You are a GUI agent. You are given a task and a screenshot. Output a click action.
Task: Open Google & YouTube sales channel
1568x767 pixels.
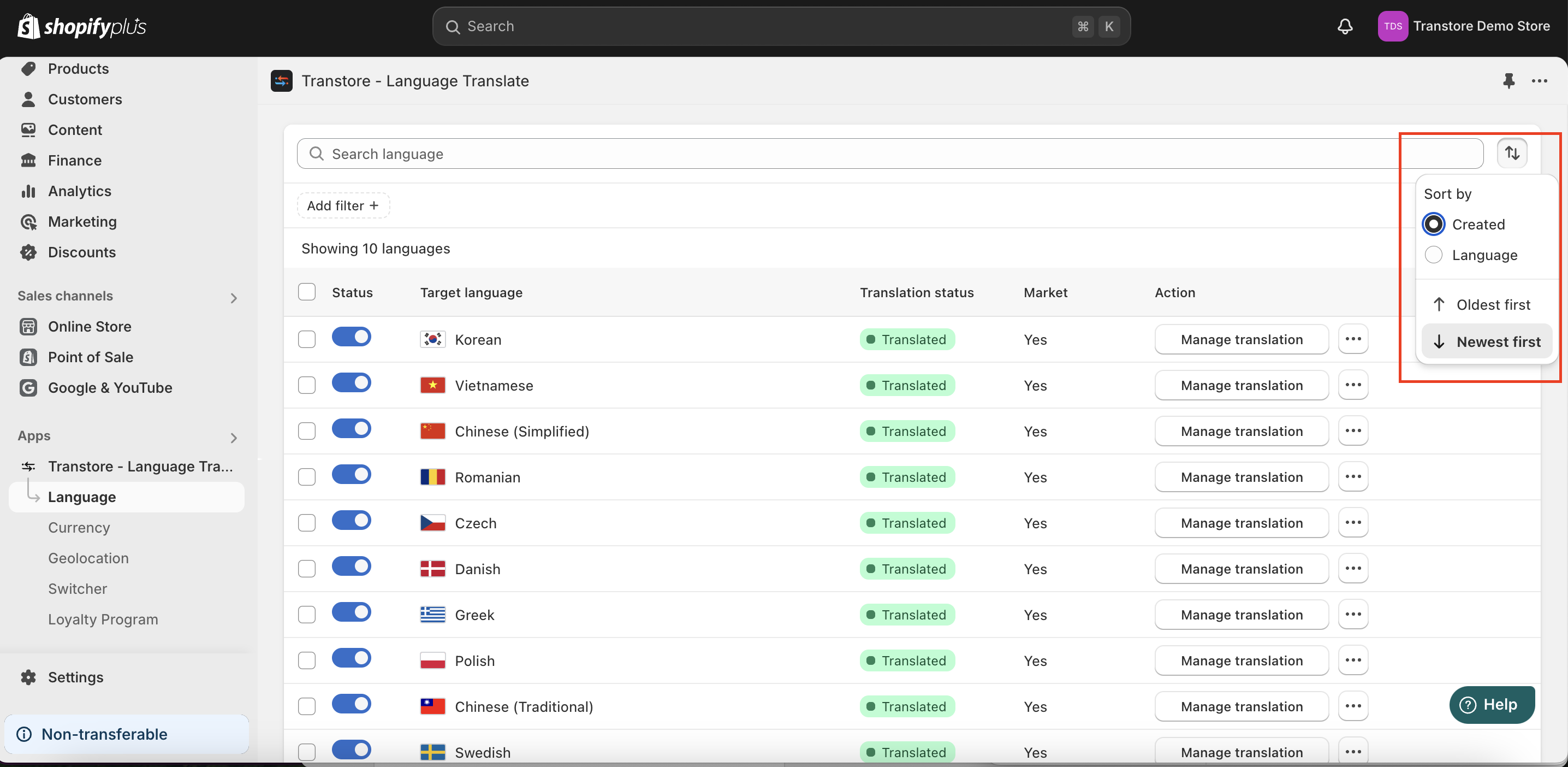110,387
